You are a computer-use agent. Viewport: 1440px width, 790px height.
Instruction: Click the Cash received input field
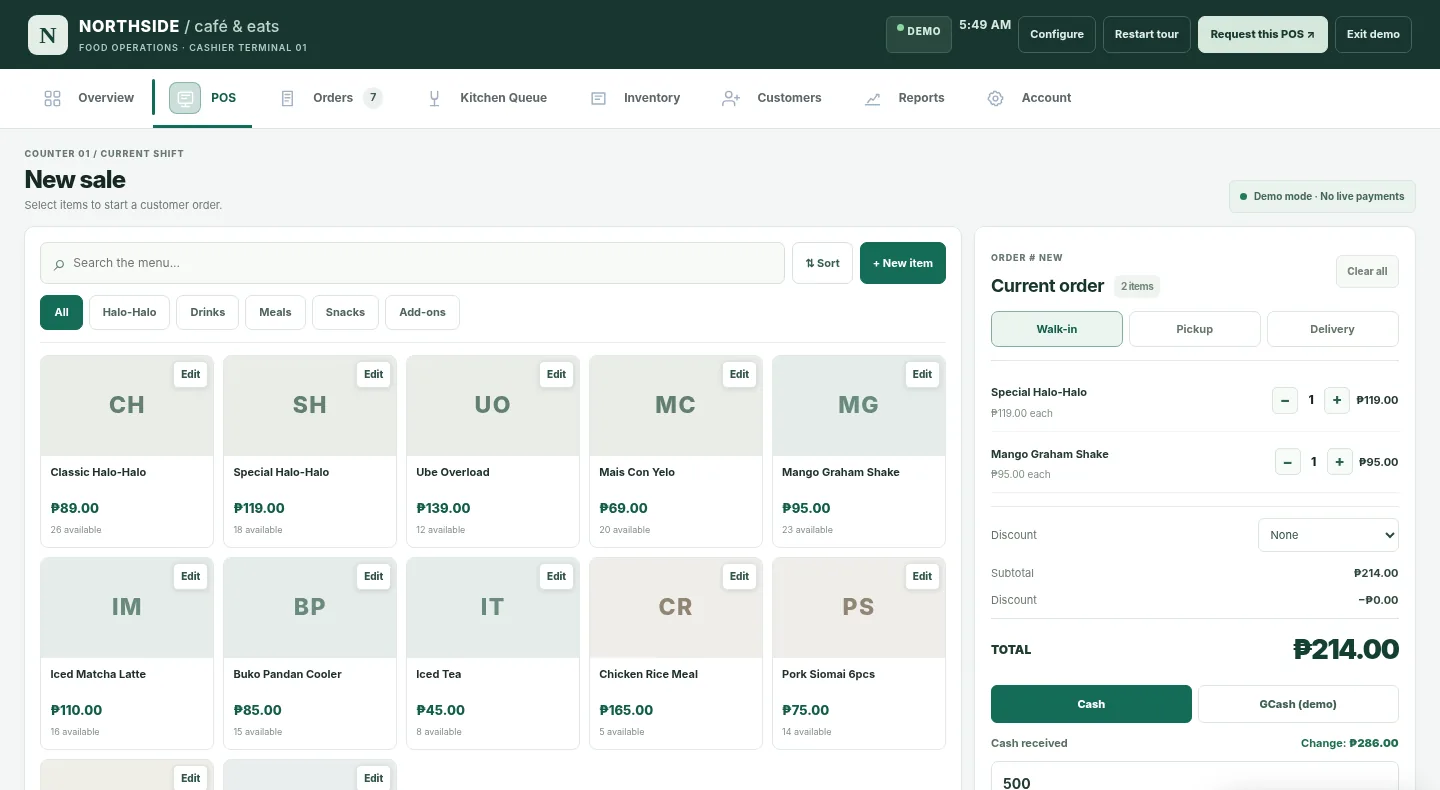[1195, 777]
